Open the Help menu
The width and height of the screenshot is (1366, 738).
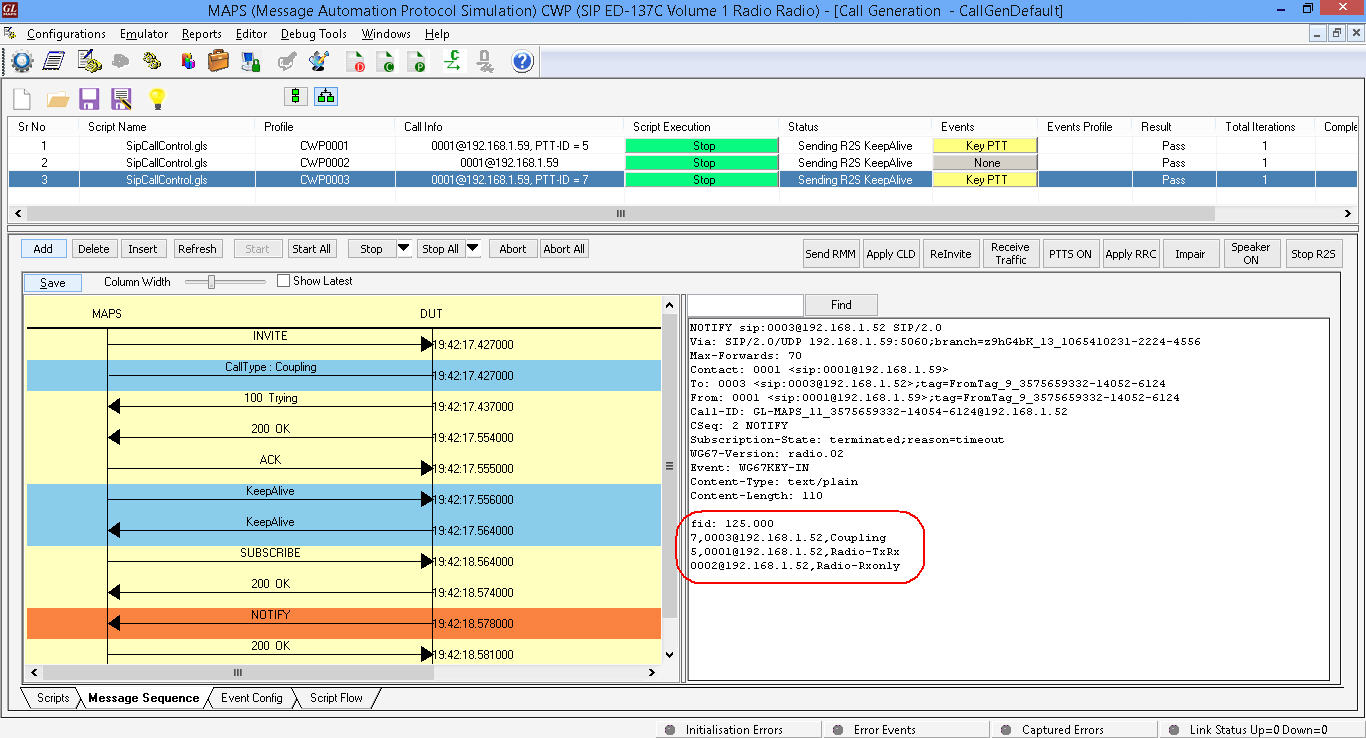437,34
